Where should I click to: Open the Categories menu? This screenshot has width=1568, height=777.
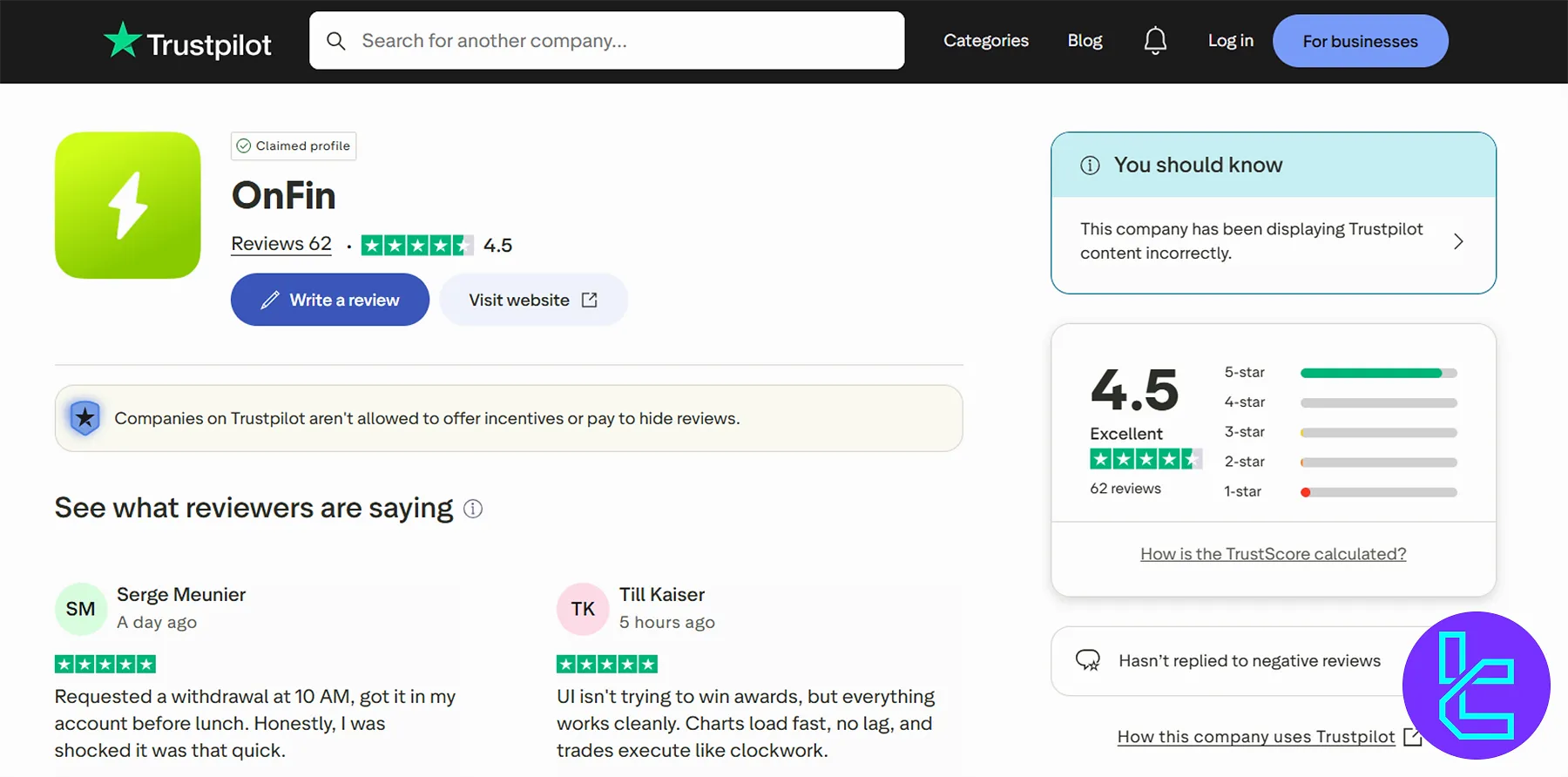pyautogui.click(x=986, y=41)
